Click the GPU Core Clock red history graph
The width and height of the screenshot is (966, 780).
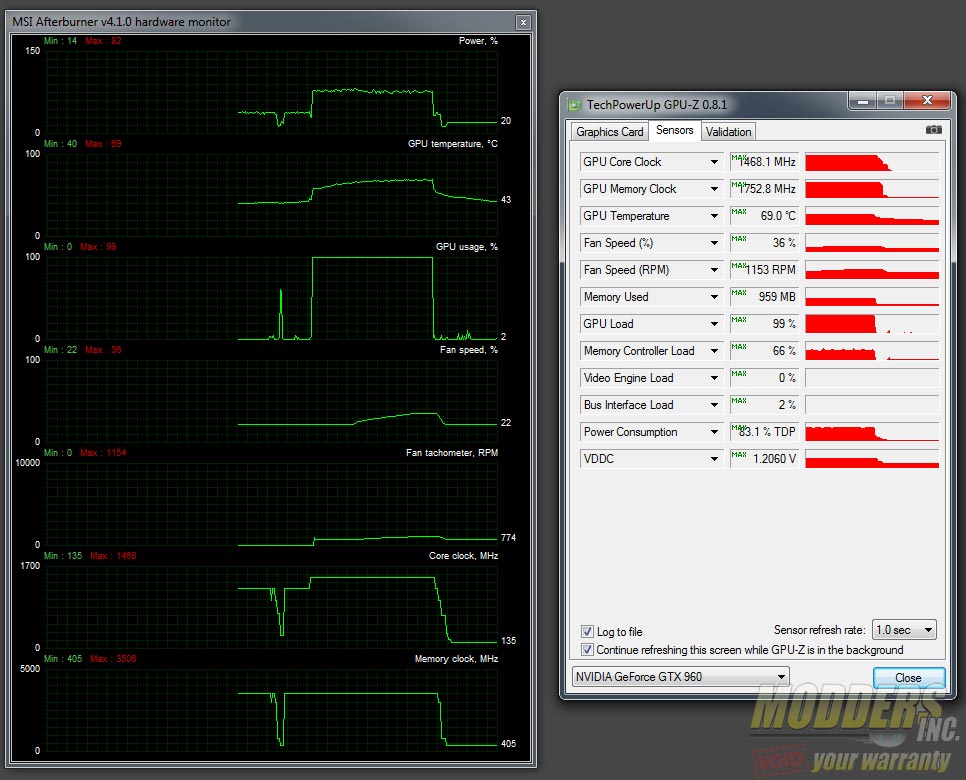(x=872, y=162)
